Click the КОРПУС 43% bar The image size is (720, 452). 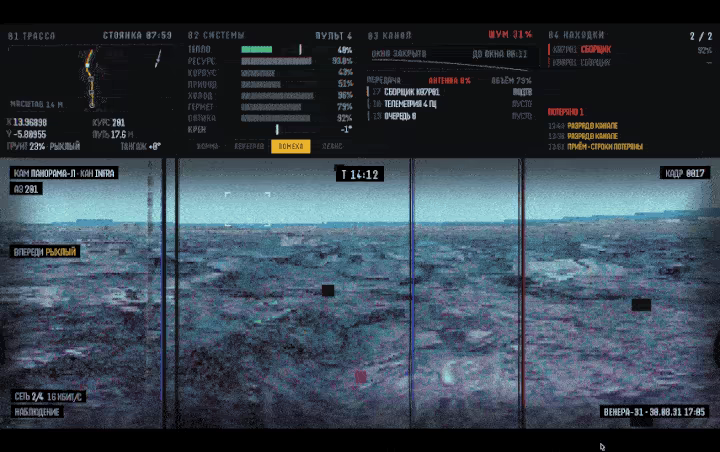(x=258, y=73)
